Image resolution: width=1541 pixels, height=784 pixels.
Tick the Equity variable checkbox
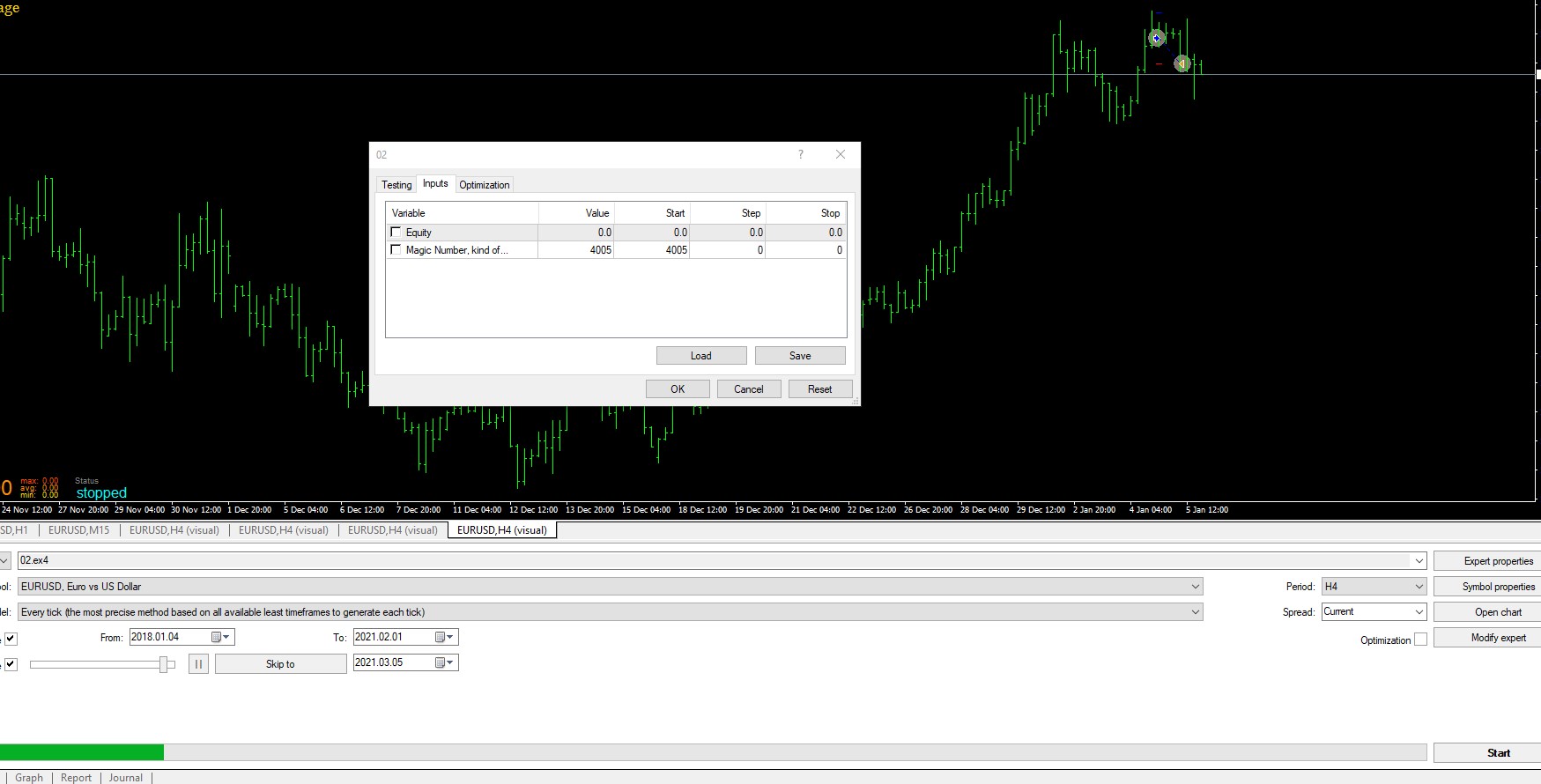point(396,233)
